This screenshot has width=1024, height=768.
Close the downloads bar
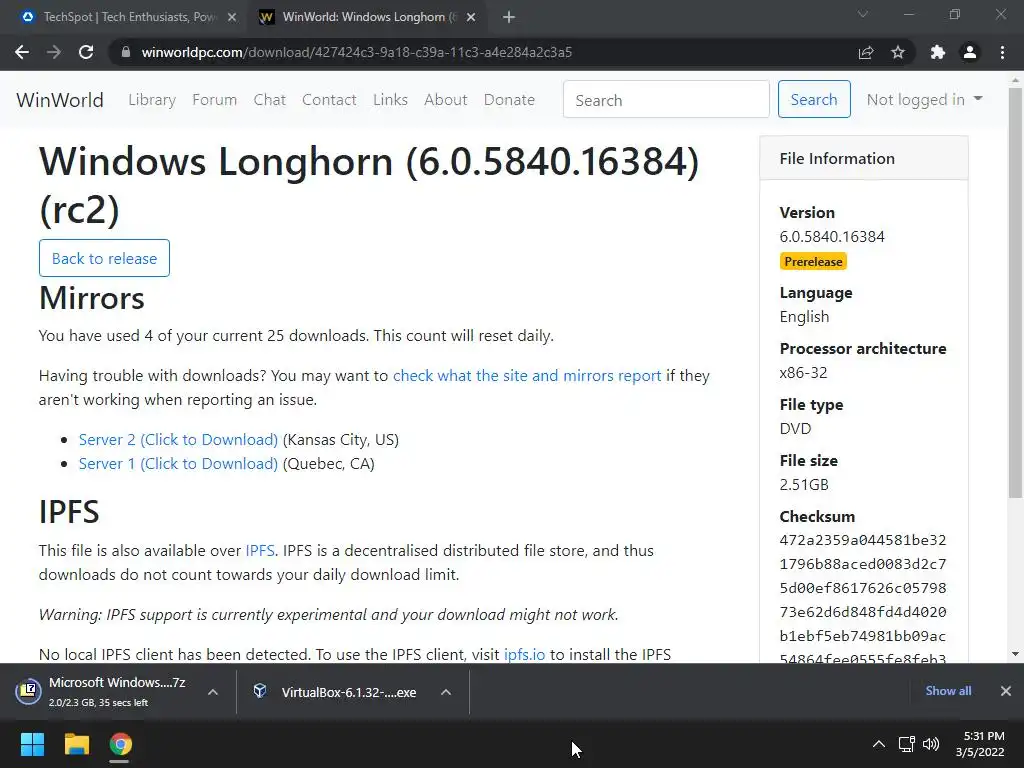[x=1006, y=691]
